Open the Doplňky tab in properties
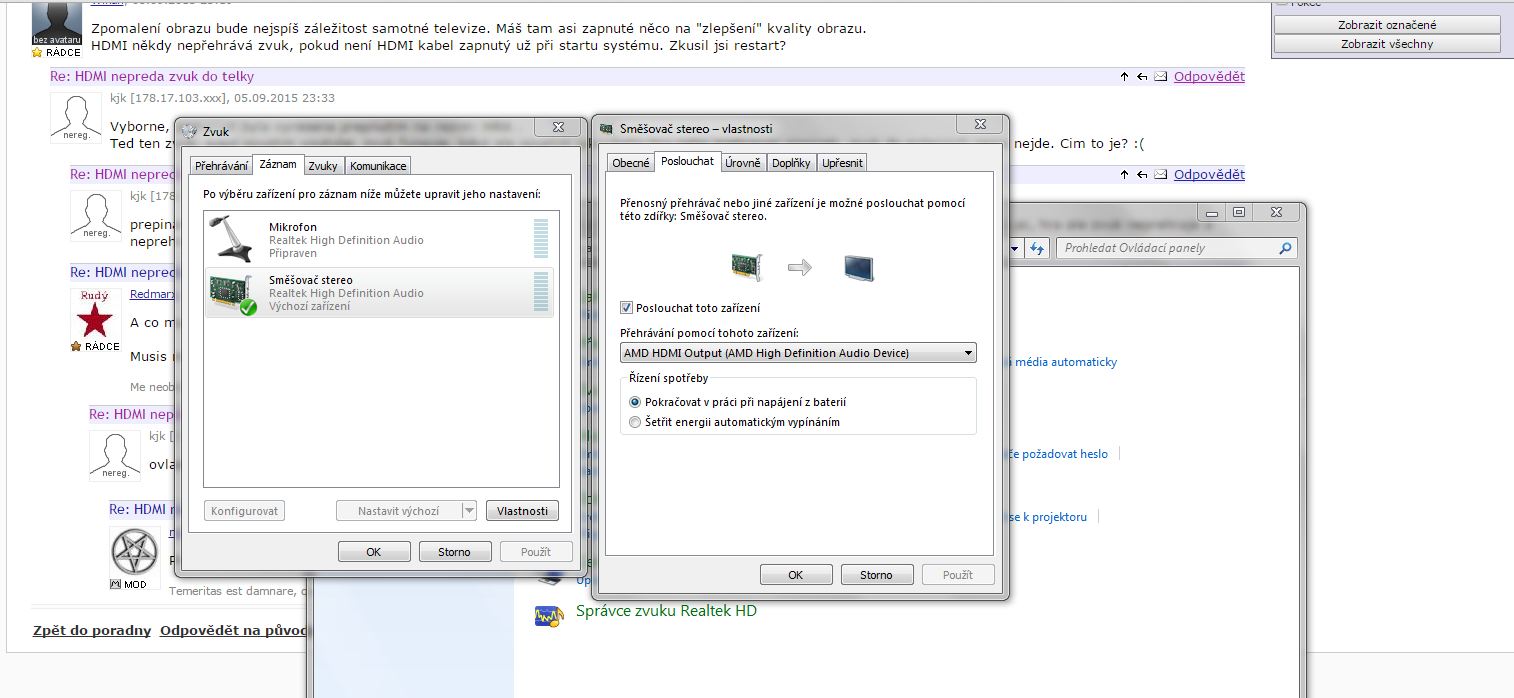Screen dimensions: 1514x698 click(791, 163)
